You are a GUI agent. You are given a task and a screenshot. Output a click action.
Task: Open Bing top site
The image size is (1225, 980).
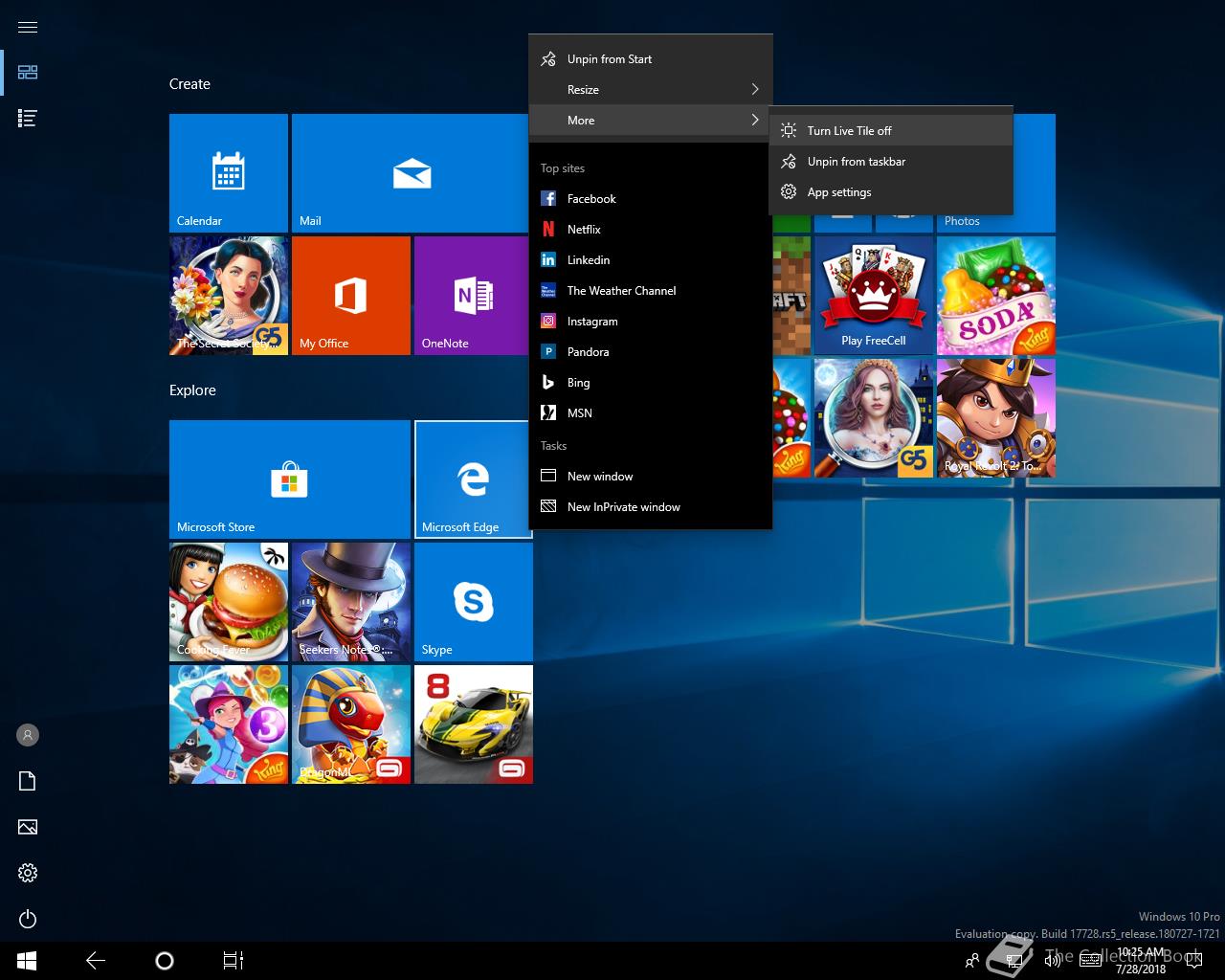pos(651,383)
